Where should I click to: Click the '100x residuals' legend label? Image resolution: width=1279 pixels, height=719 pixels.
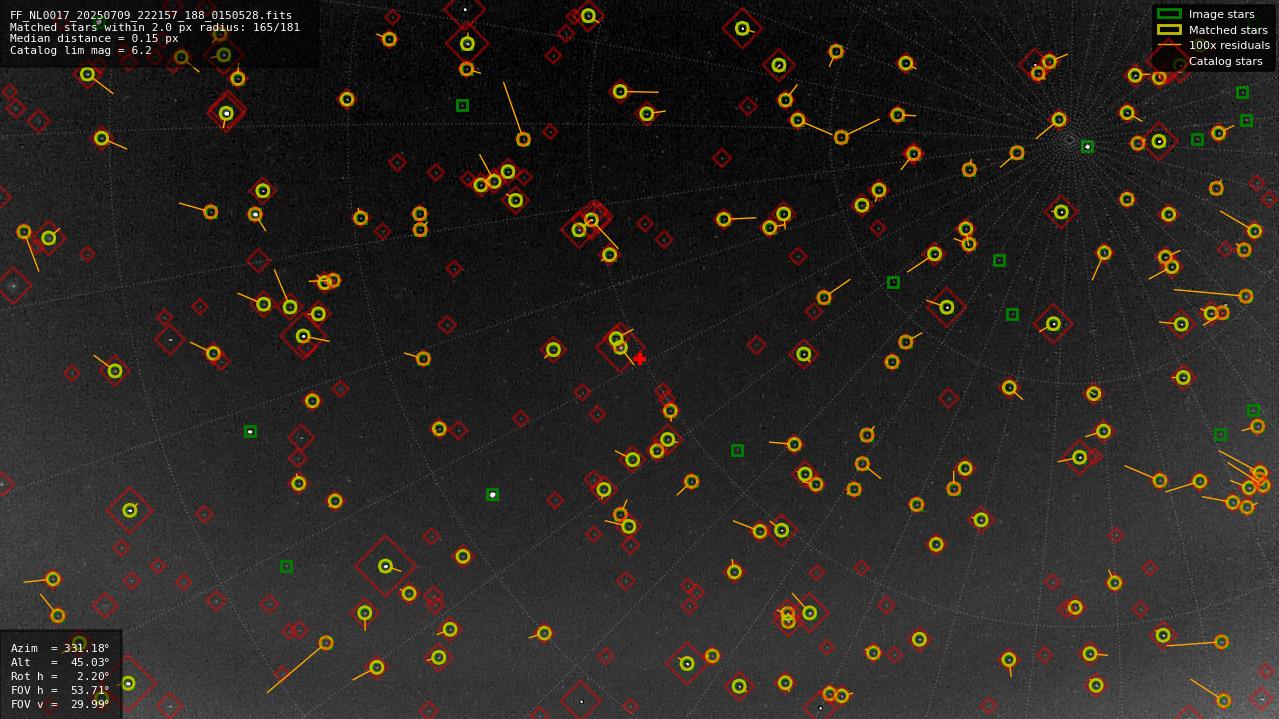1229,46
